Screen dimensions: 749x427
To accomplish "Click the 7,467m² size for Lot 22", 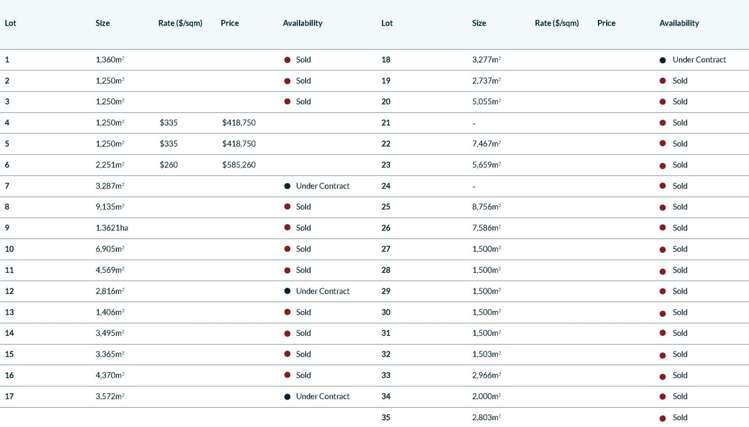I will 486,144.
